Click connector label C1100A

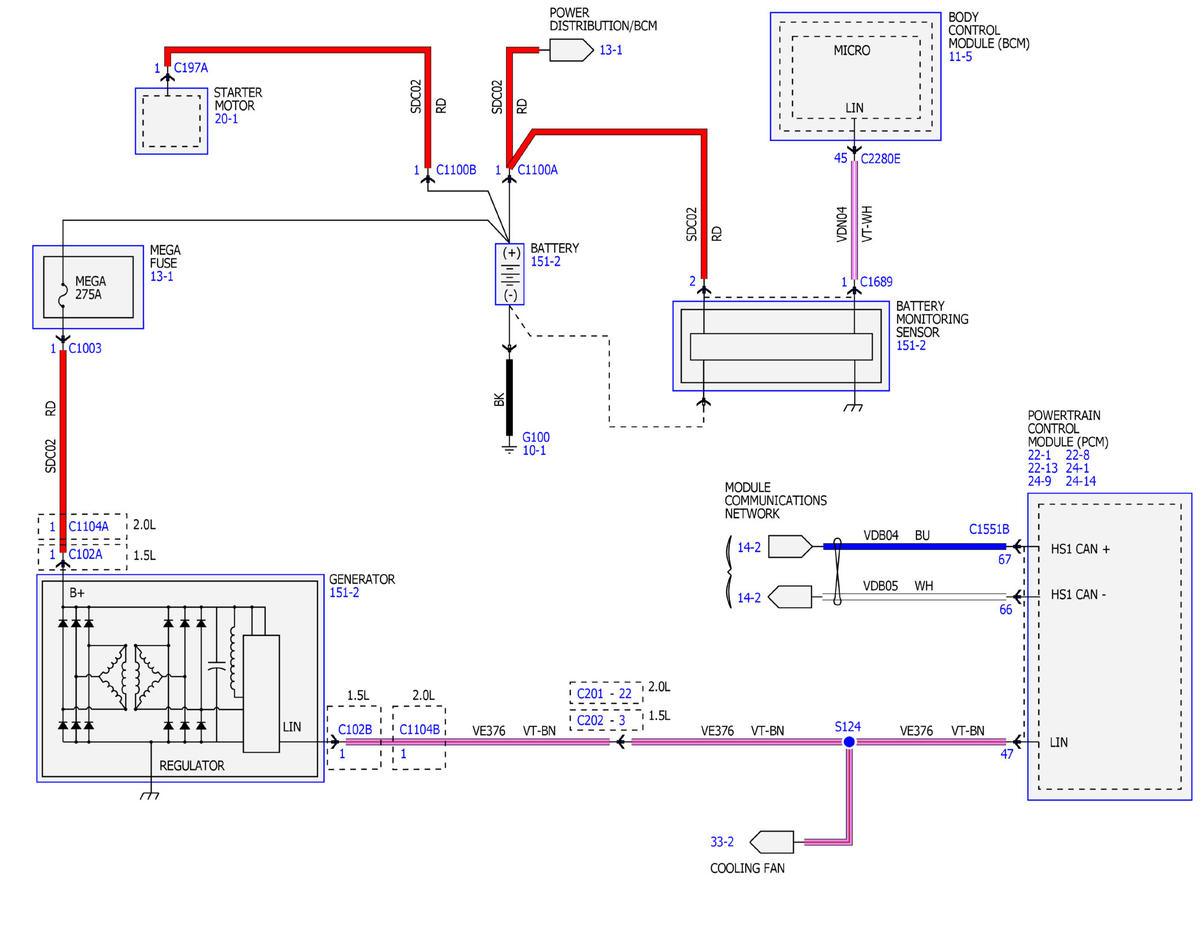pos(537,170)
